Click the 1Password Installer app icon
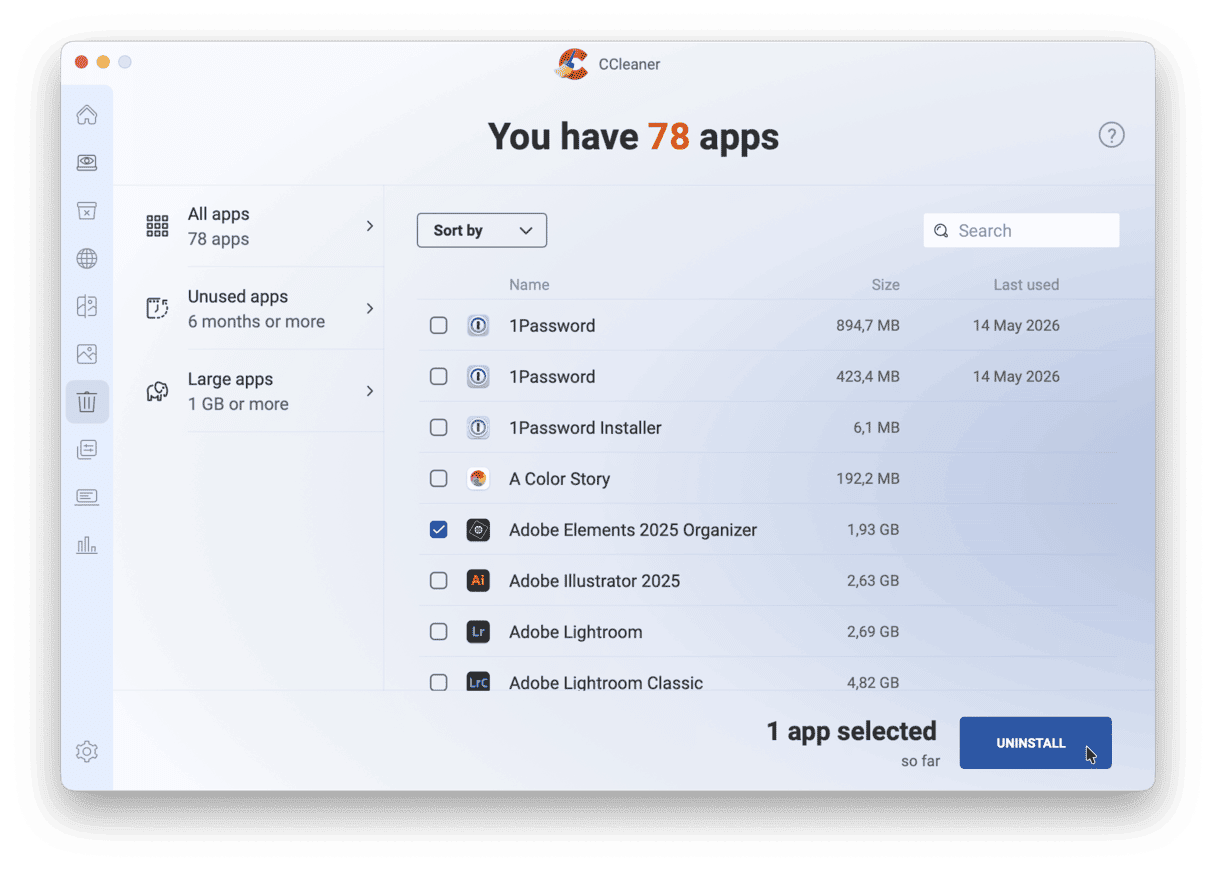The image size is (1216, 871). pos(478,427)
